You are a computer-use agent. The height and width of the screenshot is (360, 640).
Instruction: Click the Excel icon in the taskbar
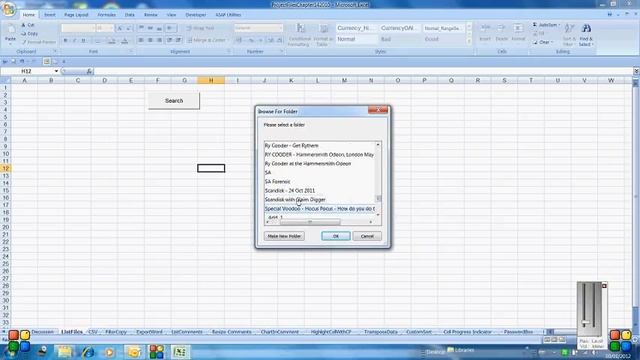180,351
